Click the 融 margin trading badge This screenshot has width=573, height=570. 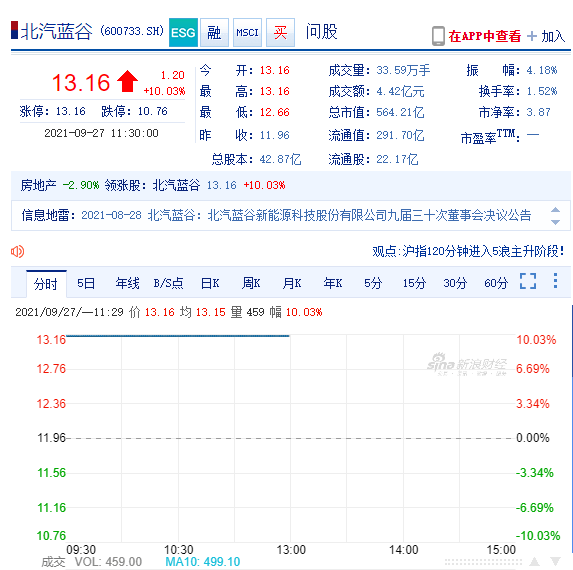click(x=215, y=33)
